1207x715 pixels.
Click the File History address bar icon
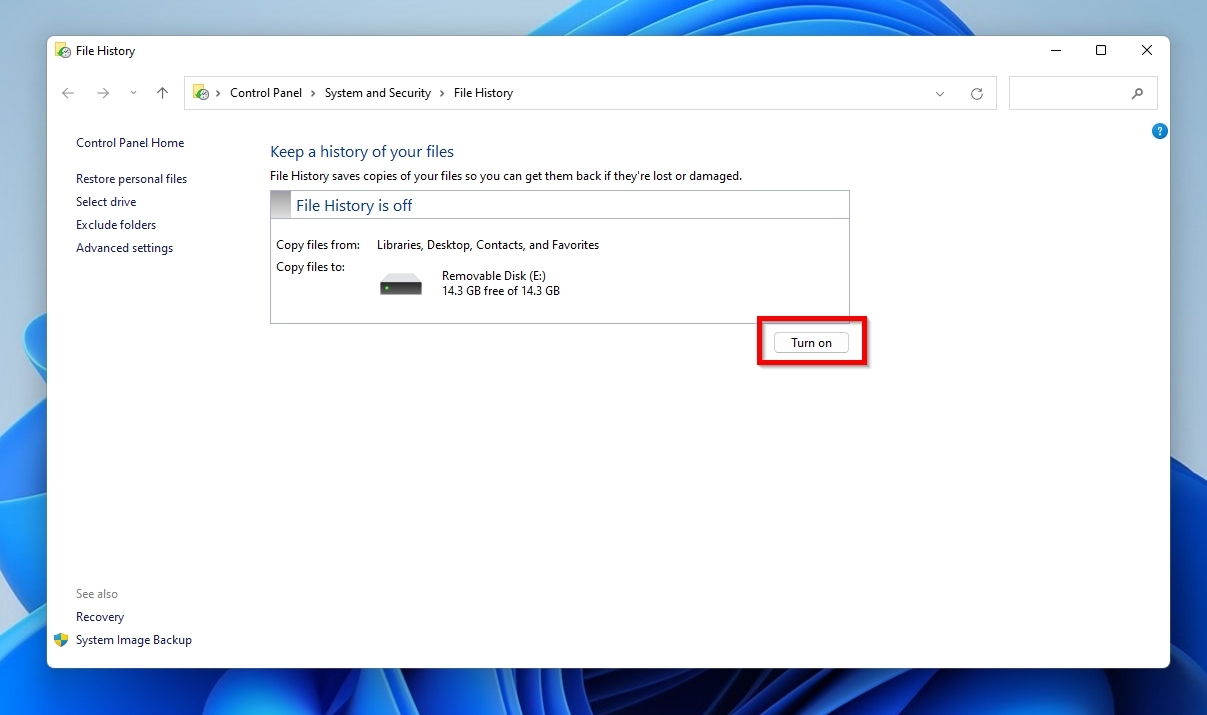tap(201, 93)
